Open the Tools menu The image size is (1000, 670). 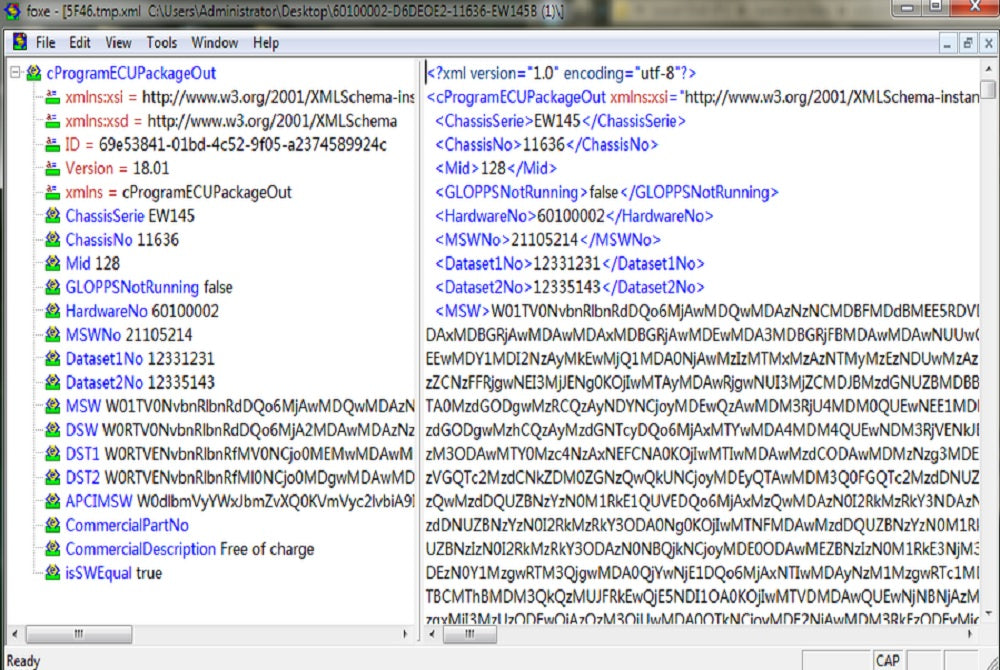pos(161,43)
